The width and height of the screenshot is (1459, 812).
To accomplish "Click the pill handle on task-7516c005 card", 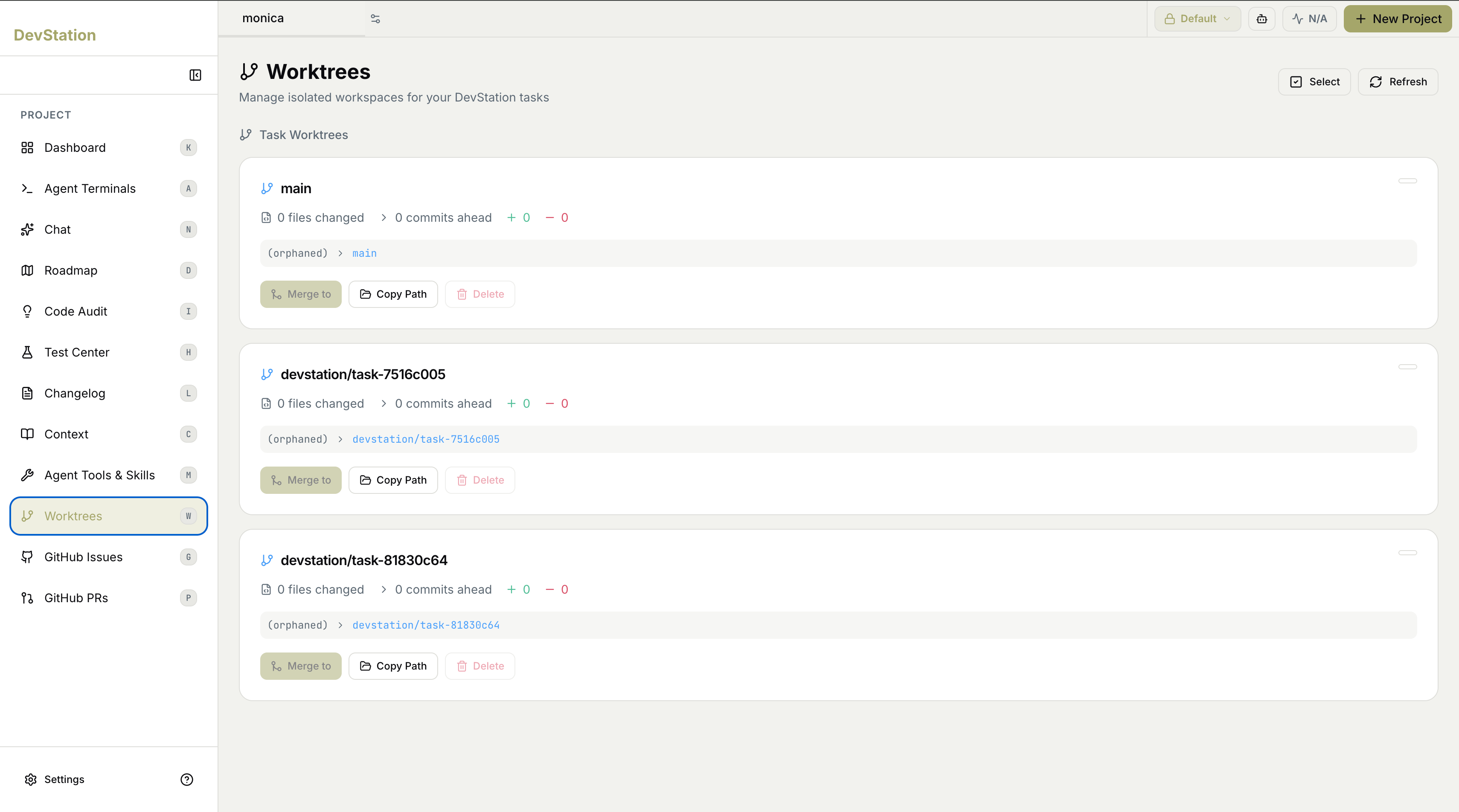I will 1407,367.
